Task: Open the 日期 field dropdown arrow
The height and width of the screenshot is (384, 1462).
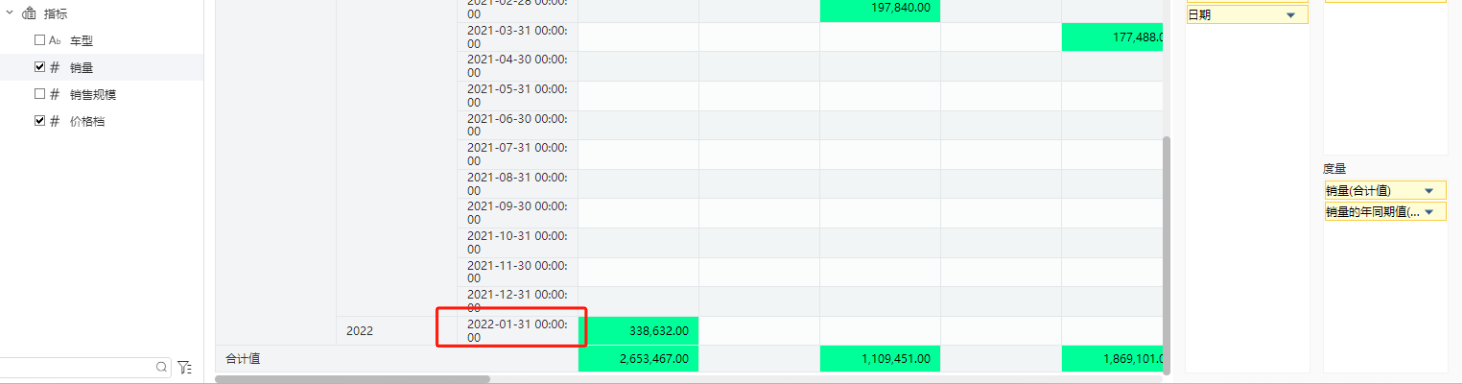Action: (1290, 15)
